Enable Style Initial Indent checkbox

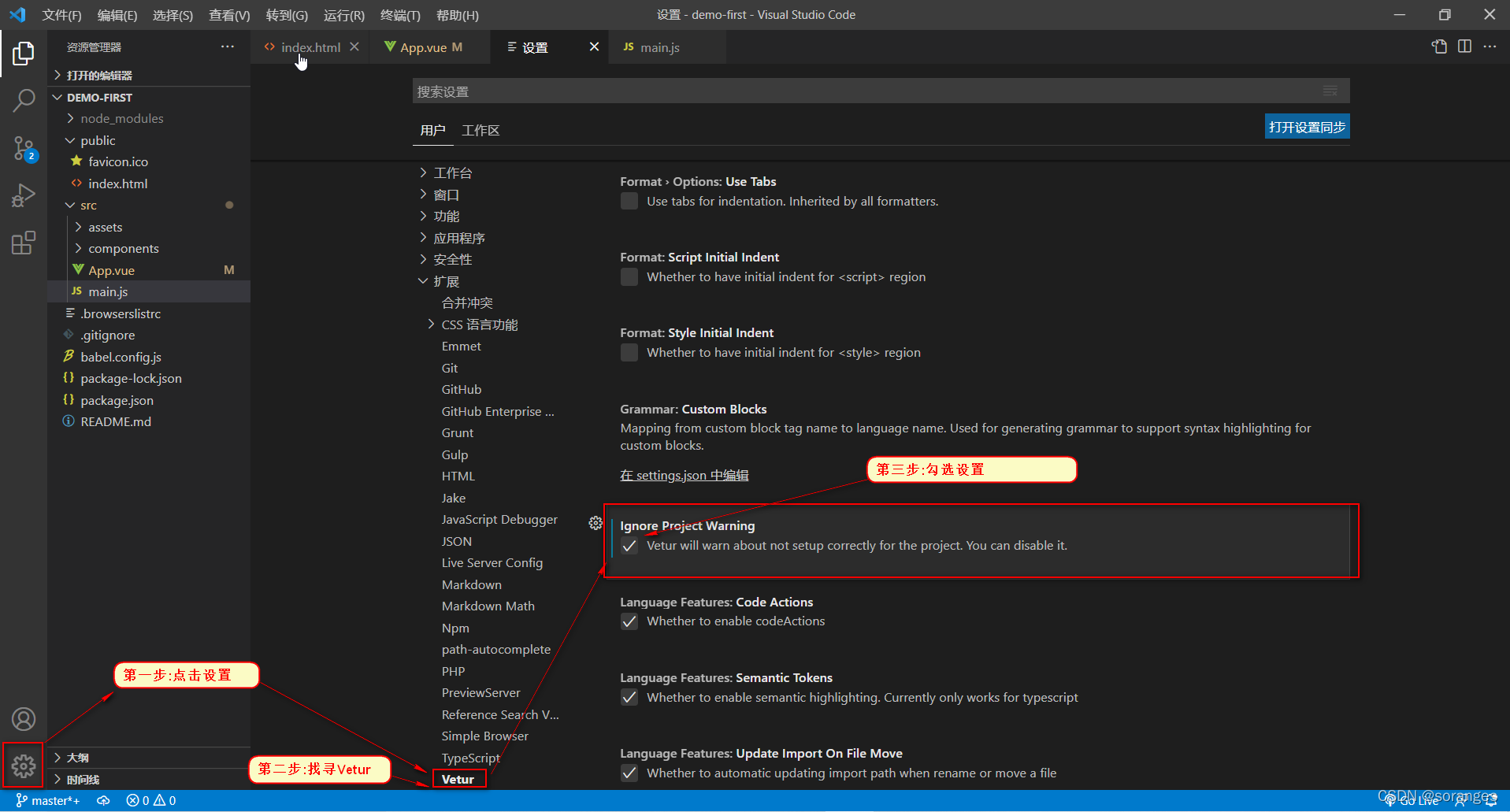[629, 353]
